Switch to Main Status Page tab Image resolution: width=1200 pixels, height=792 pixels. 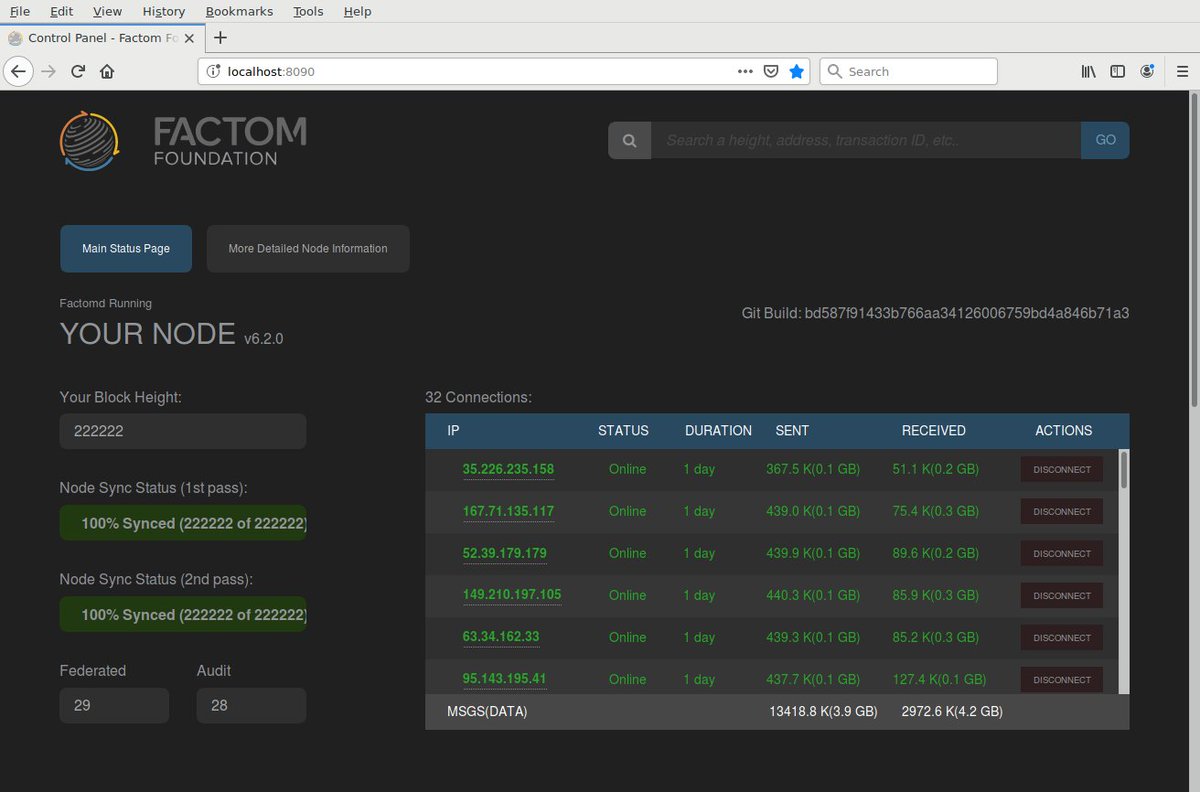click(x=126, y=249)
